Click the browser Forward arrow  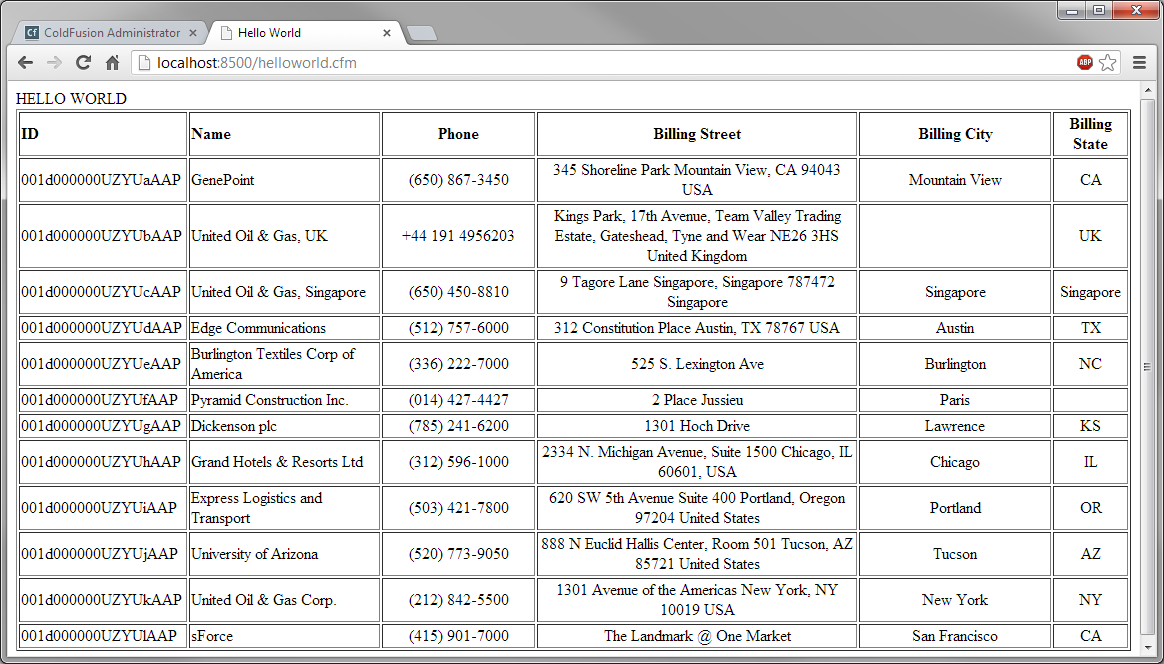(x=54, y=63)
